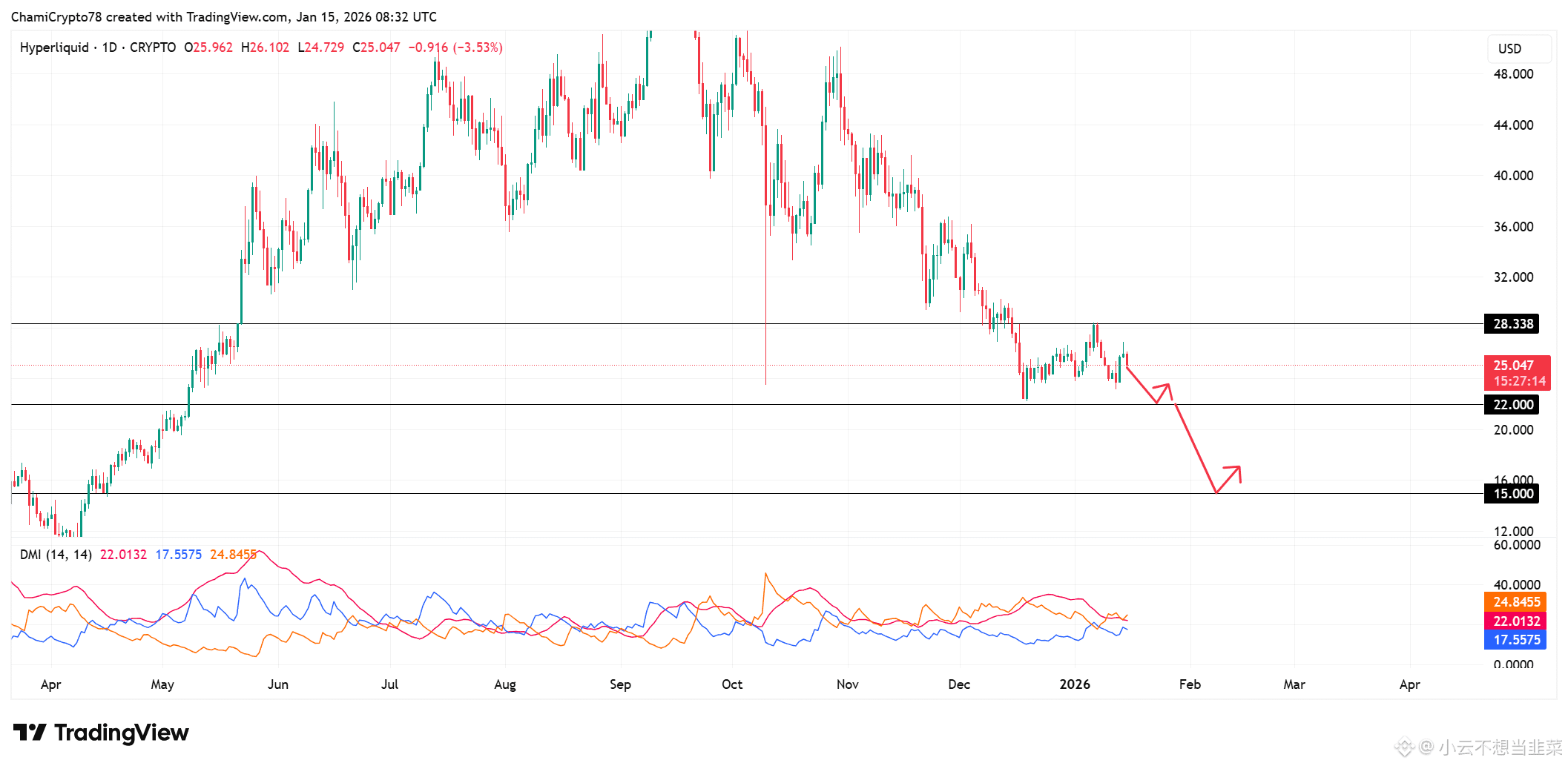Image resolution: width=1568 pixels, height=766 pixels.
Task: Click the 28.338 horizontal line price label
Action: click(1512, 324)
